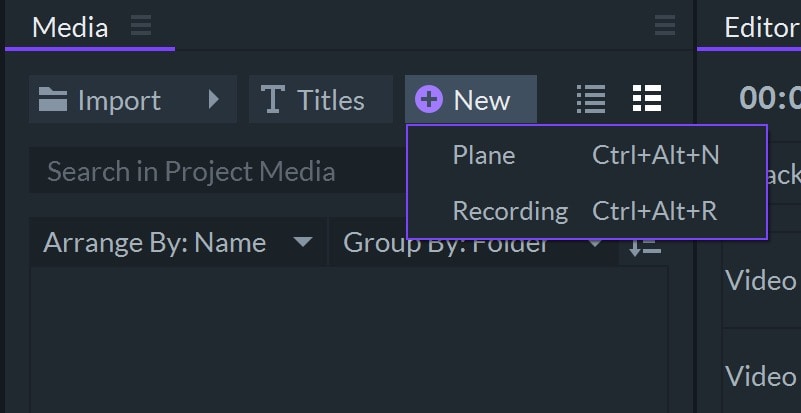Open the menu icon beside Media tab
The image size is (801, 413).
point(141,26)
